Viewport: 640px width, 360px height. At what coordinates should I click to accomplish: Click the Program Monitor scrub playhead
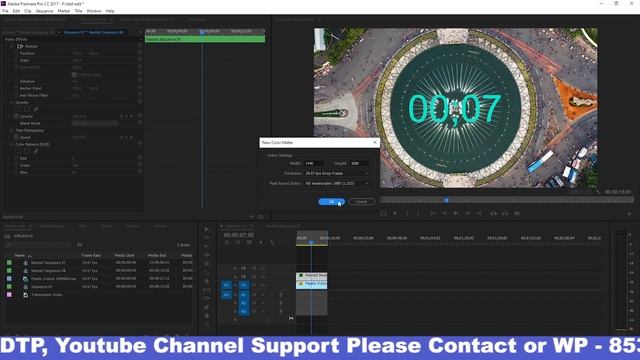tap(446, 200)
